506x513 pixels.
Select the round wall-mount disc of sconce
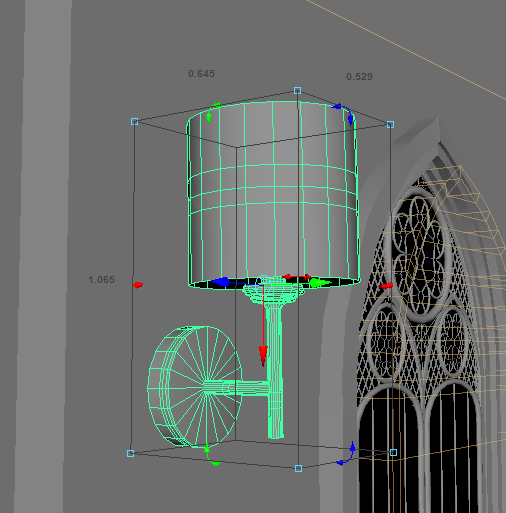pos(195,387)
